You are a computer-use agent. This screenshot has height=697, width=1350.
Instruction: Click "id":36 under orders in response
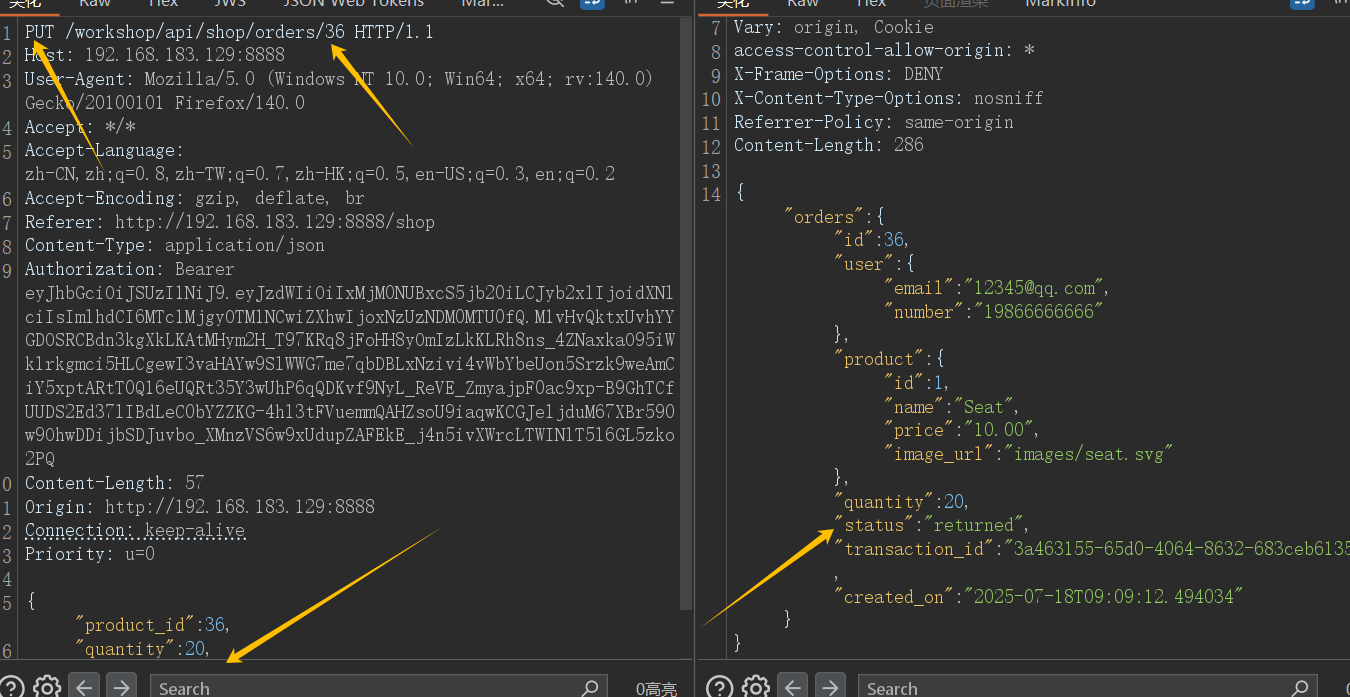click(871, 240)
